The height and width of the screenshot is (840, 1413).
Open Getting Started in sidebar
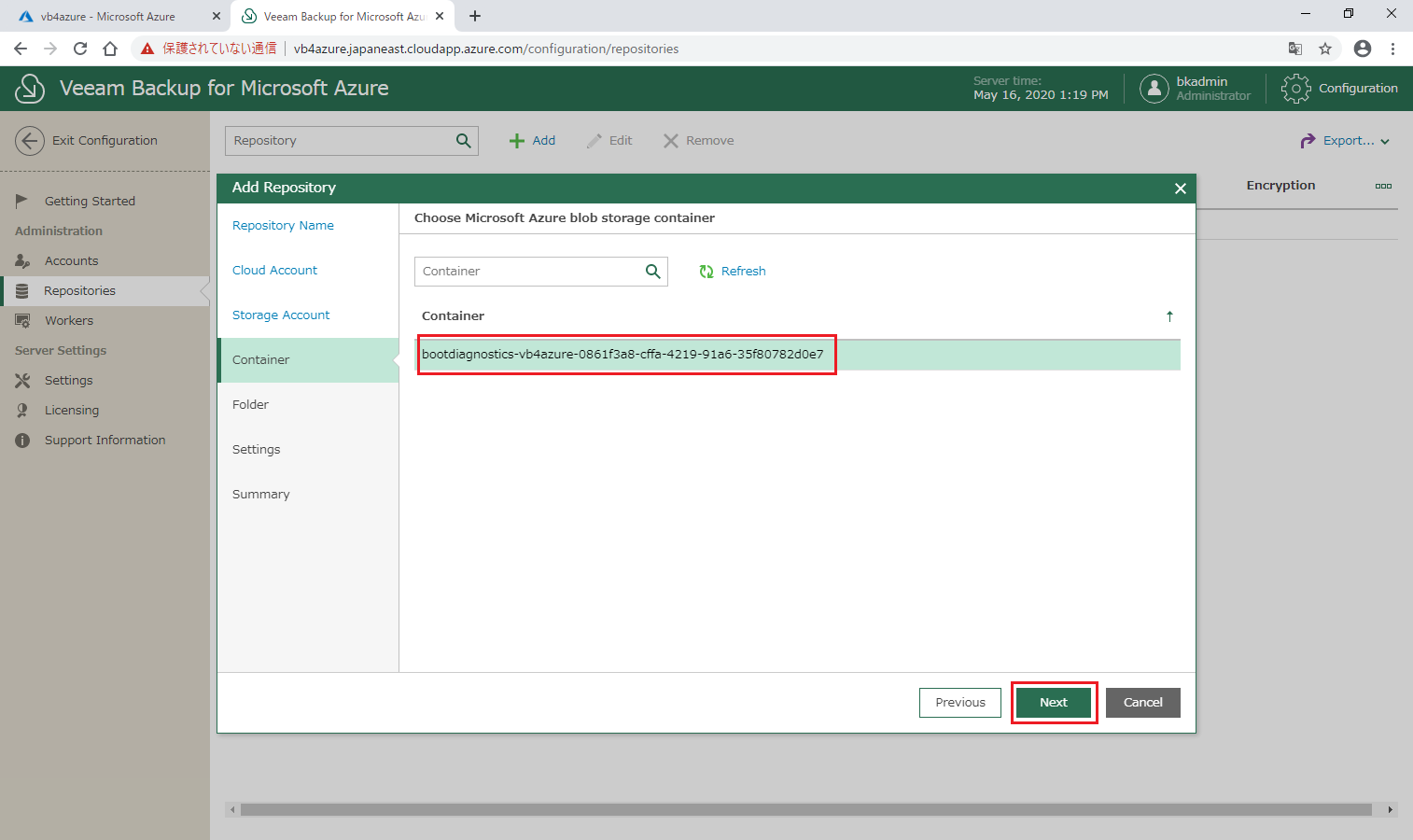90,201
